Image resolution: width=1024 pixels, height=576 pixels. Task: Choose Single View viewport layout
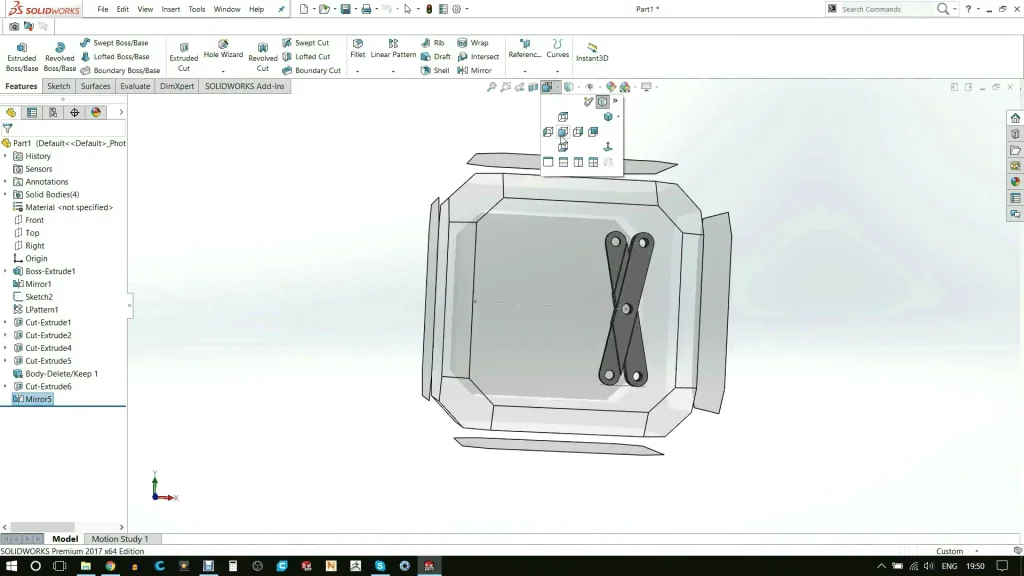tap(548, 162)
